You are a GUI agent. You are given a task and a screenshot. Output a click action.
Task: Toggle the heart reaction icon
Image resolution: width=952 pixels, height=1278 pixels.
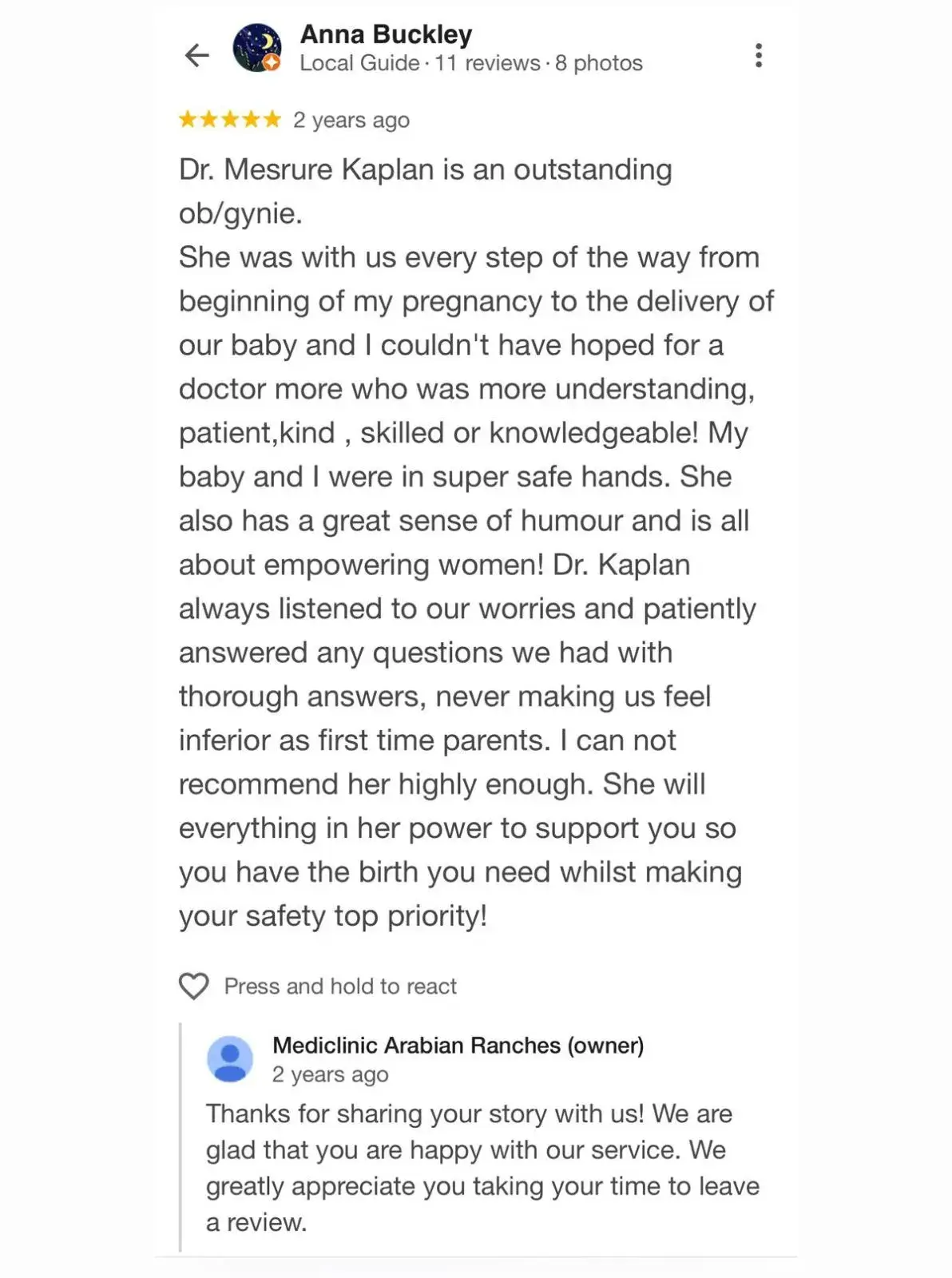point(193,986)
